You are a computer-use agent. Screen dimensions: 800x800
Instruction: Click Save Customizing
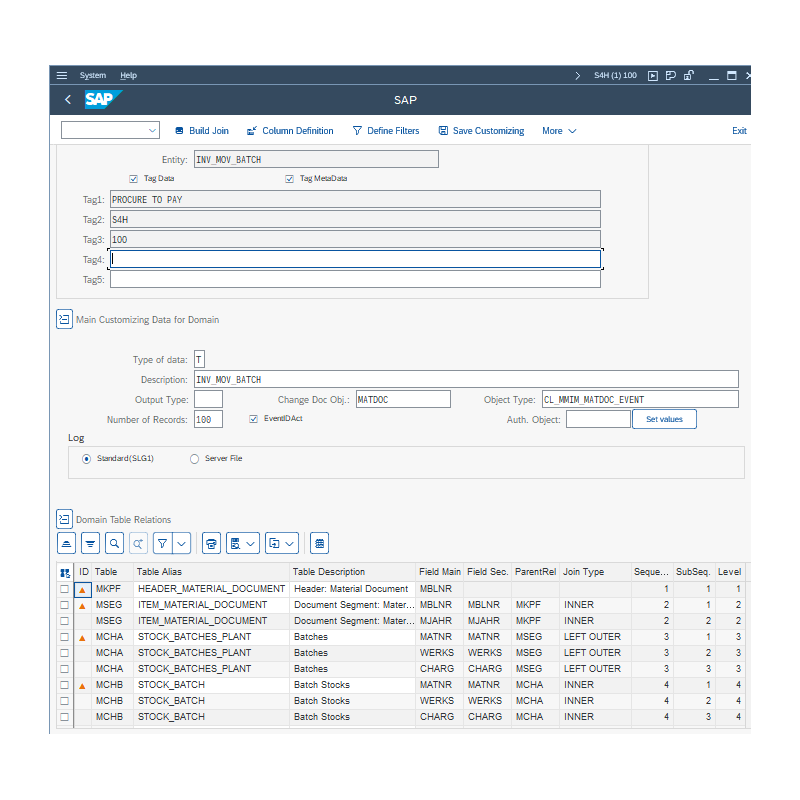481,131
